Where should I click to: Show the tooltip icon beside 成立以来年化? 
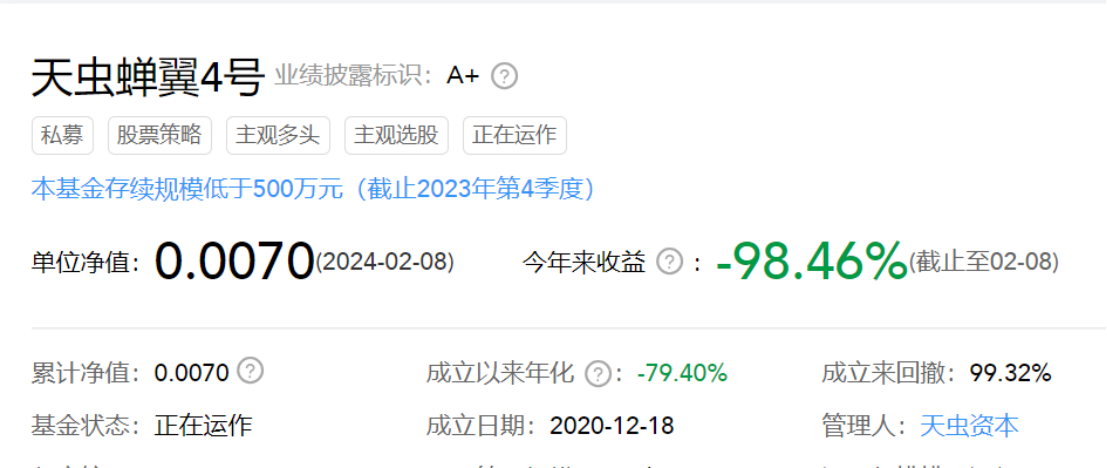coord(598,372)
